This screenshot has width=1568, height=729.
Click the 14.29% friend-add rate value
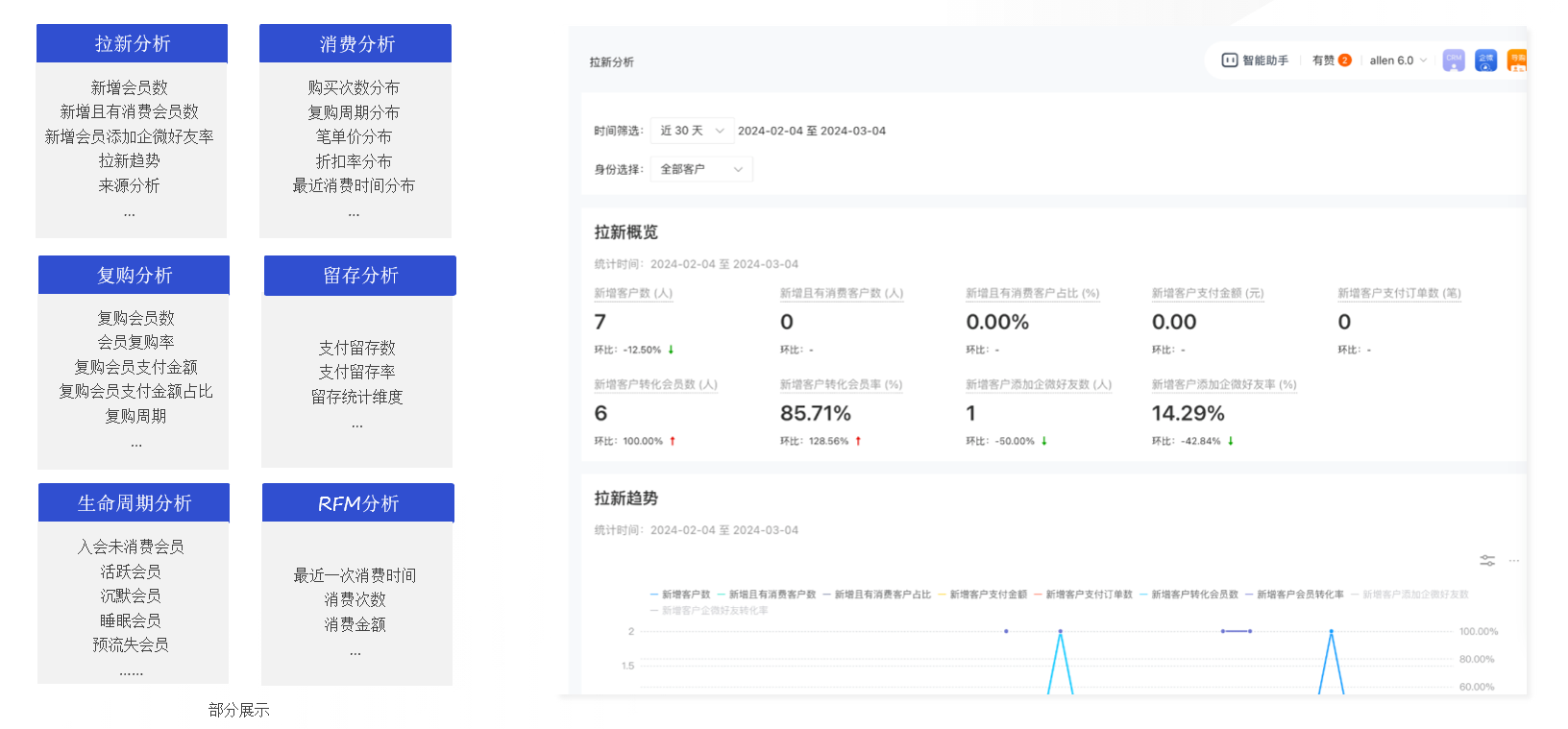(x=1188, y=413)
